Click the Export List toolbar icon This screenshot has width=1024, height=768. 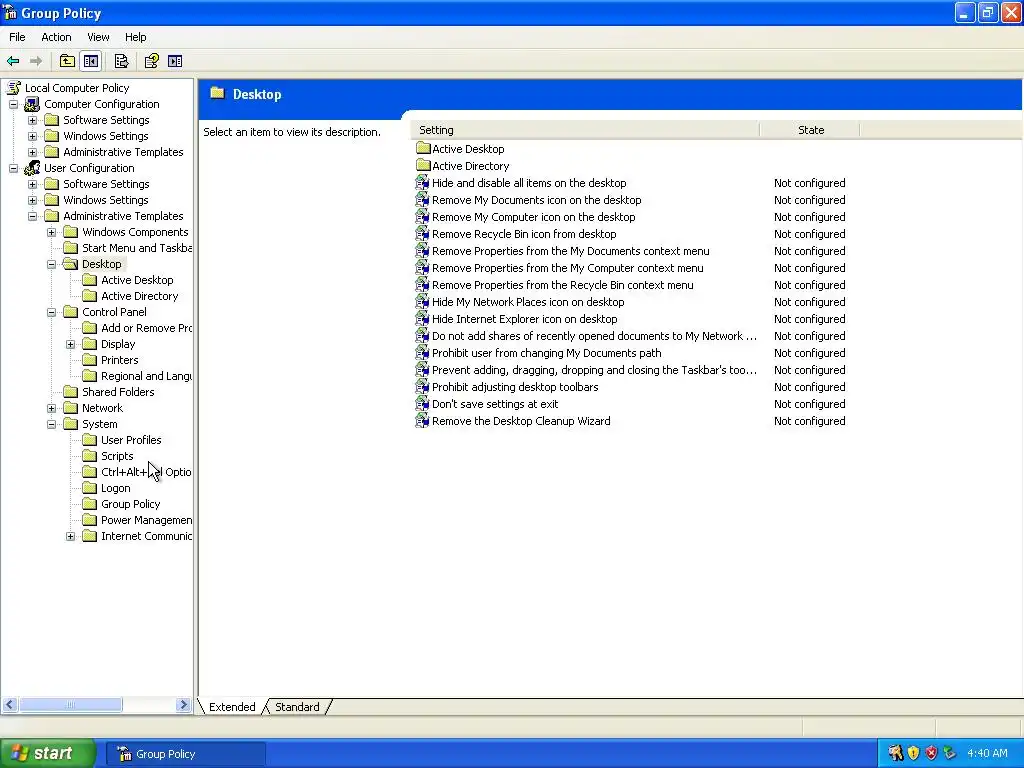point(121,61)
